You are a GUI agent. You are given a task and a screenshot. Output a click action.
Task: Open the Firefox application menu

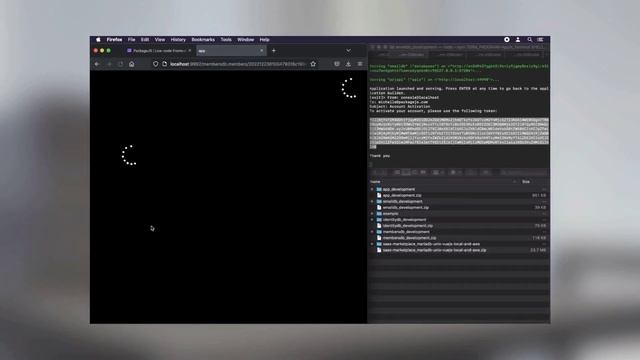tap(114, 40)
